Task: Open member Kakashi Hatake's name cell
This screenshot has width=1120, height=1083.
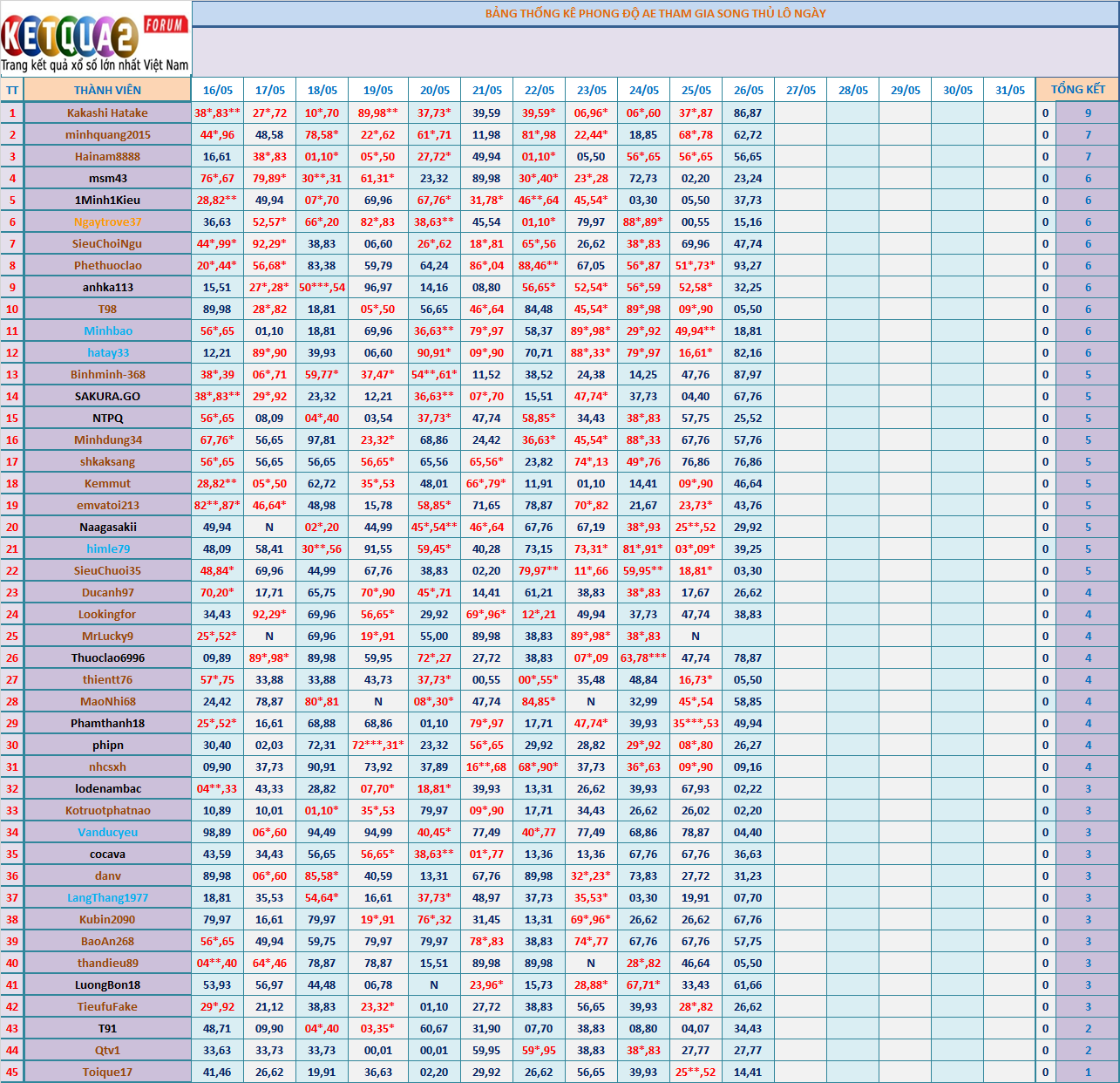Action: coord(107,112)
